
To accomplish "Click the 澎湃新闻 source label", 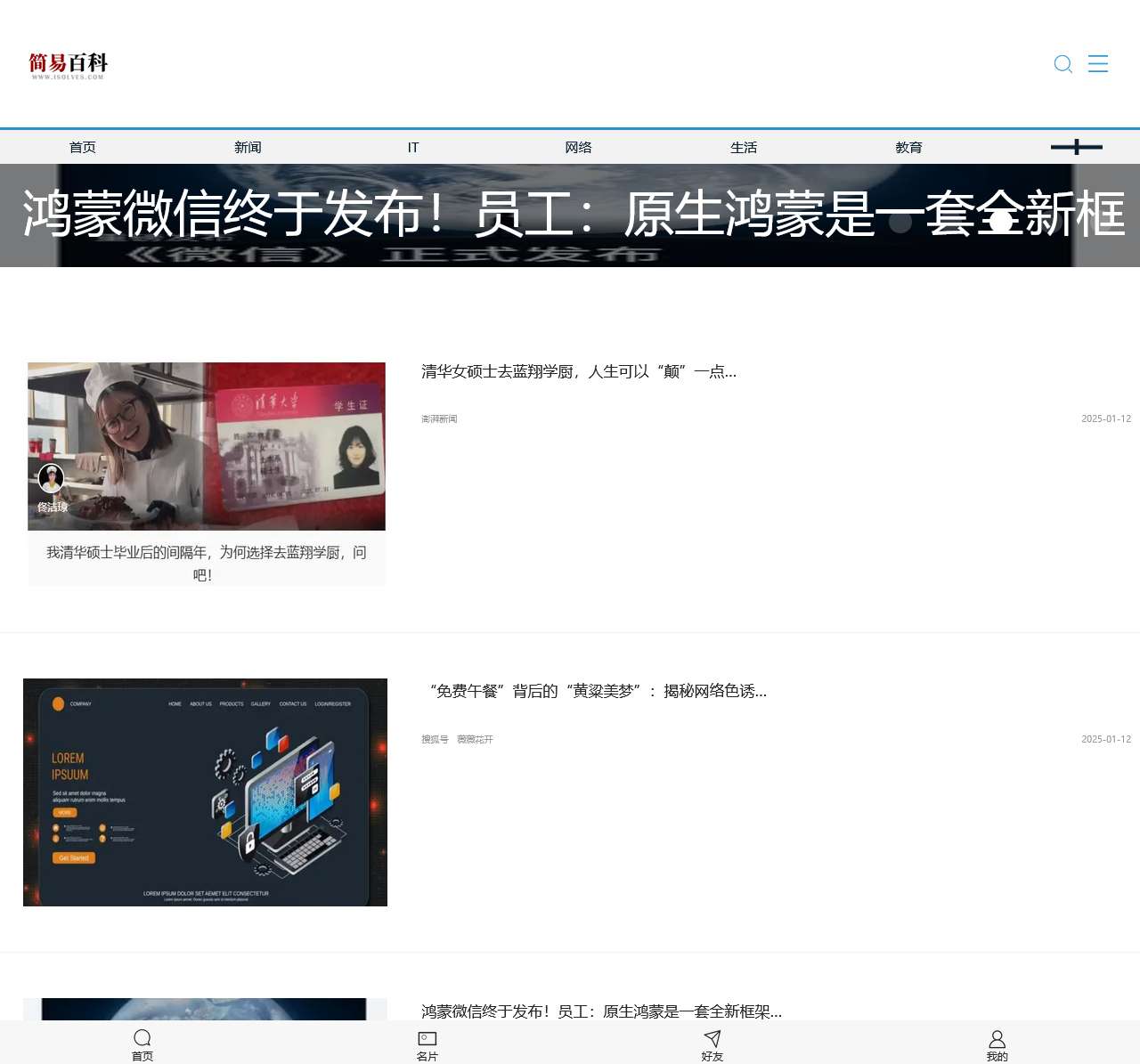I will tap(439, 418).
